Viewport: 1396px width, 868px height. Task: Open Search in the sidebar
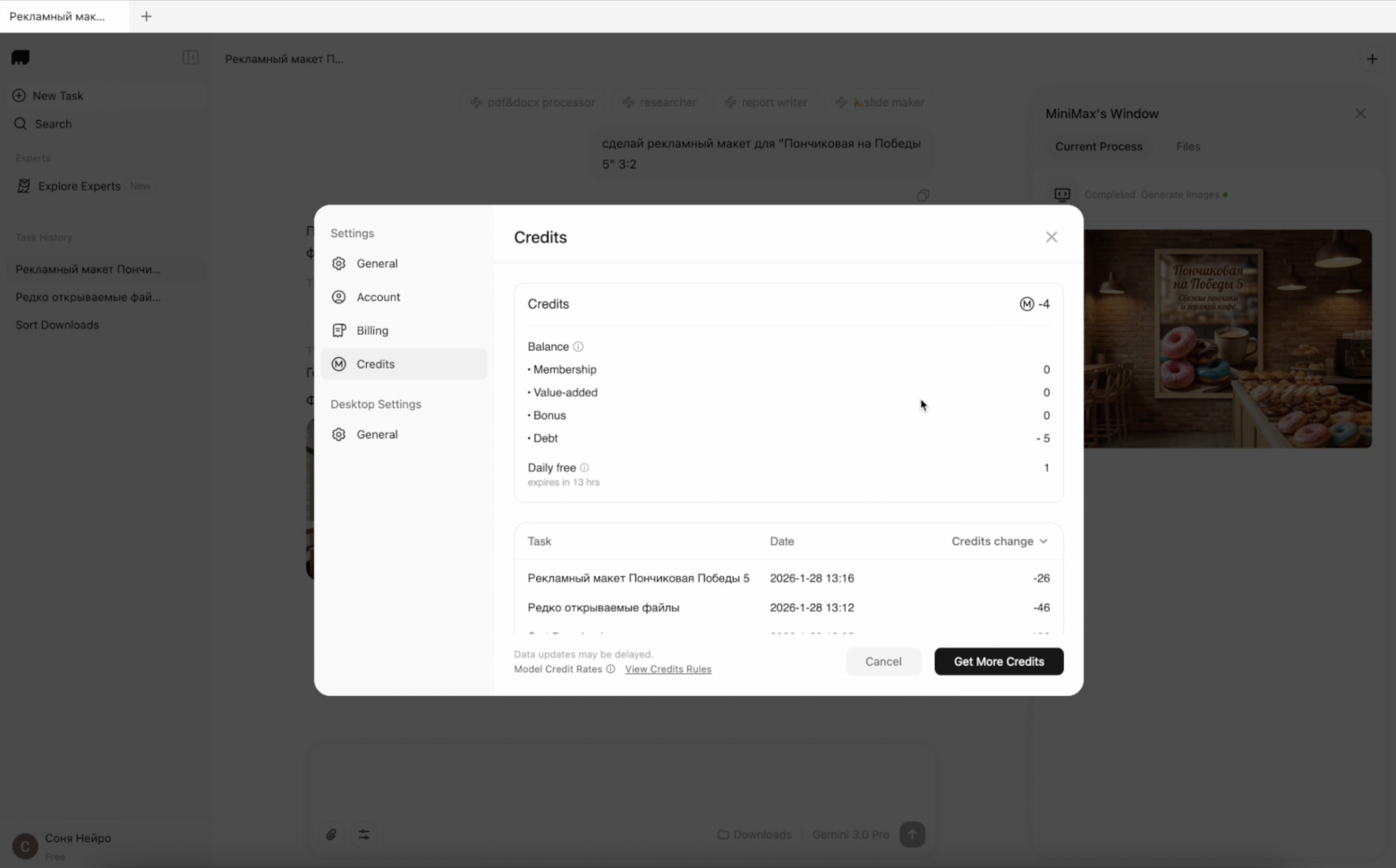52,123
